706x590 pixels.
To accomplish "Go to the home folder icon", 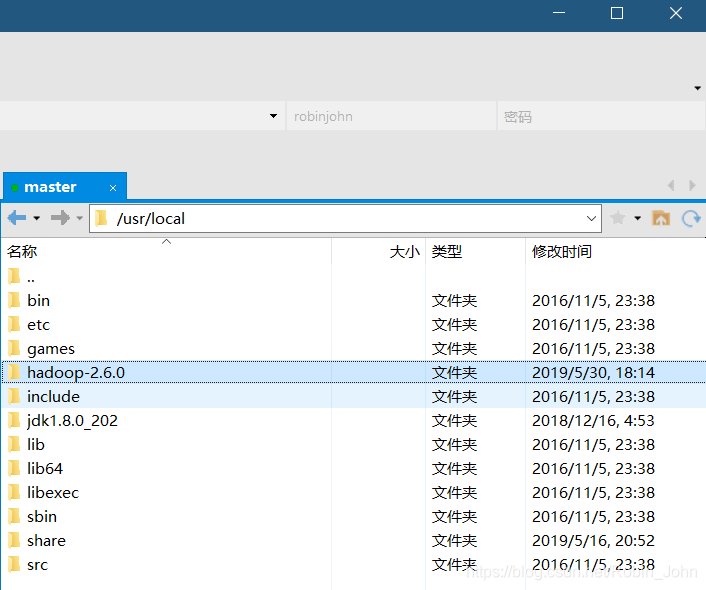I will click(661, 218).
